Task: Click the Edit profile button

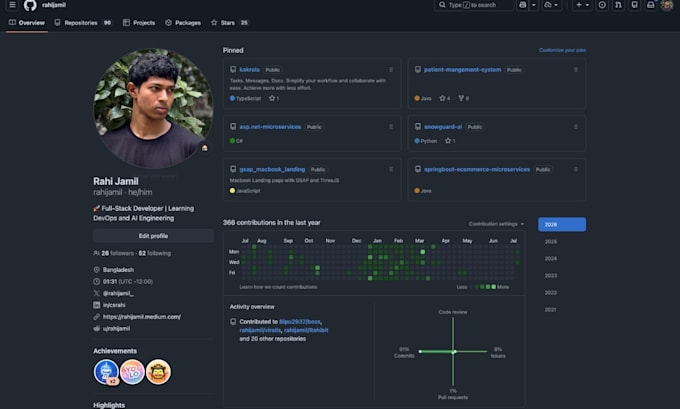Action: (x=153, y=236)
